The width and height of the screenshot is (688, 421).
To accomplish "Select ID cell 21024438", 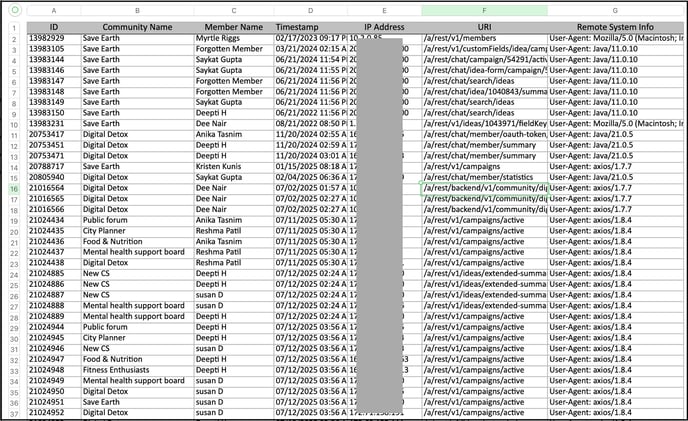I will [x=54, y=263].
